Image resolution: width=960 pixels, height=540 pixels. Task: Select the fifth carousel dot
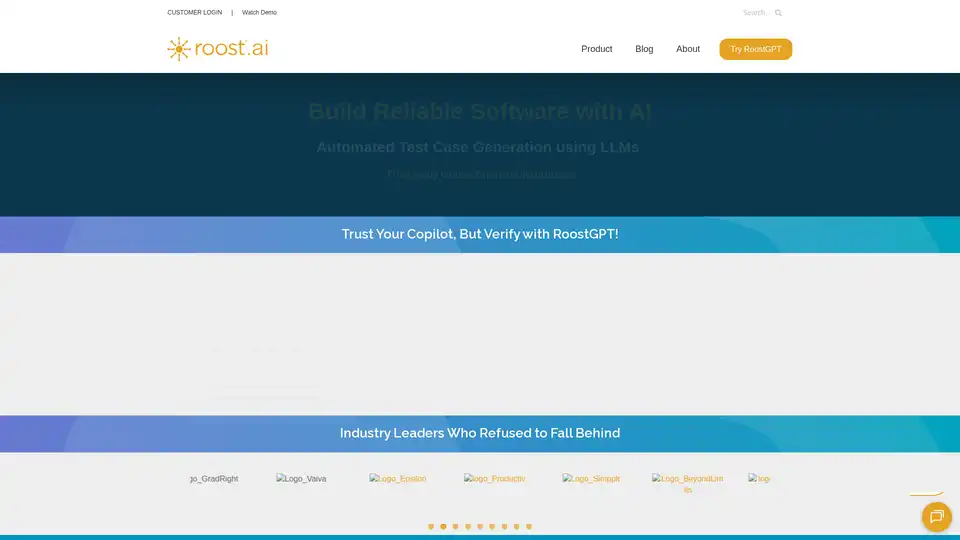pyautogui.click(x=480, y=526)
